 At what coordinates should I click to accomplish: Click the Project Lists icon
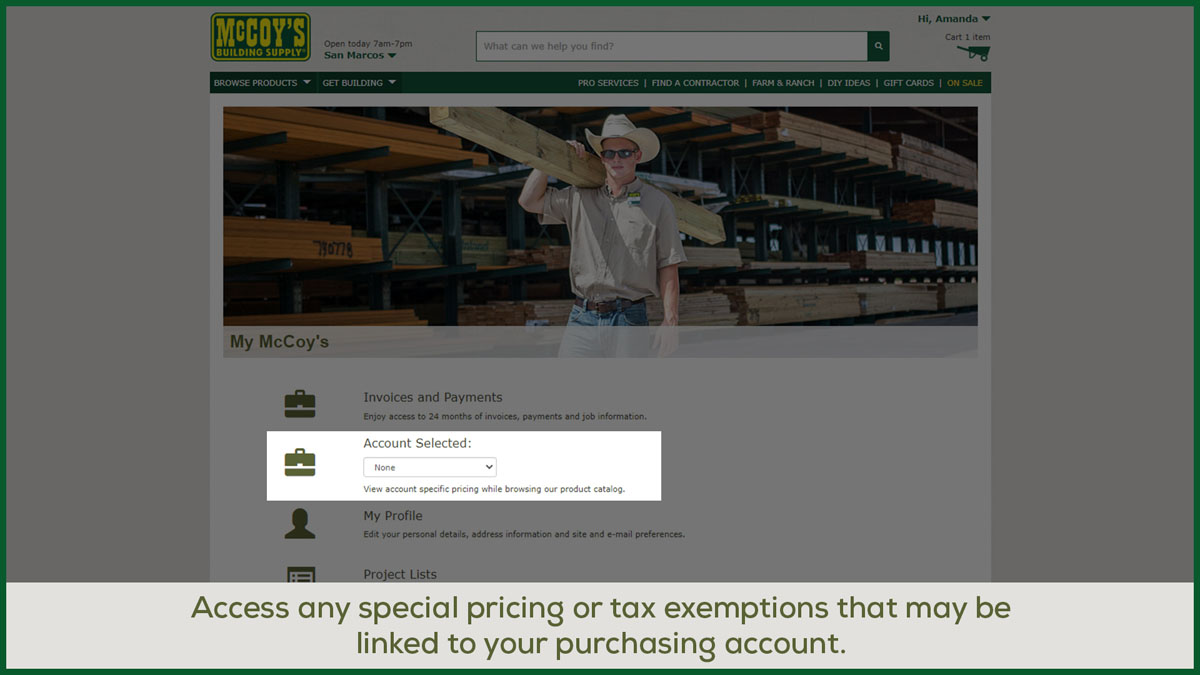point(300,576)
